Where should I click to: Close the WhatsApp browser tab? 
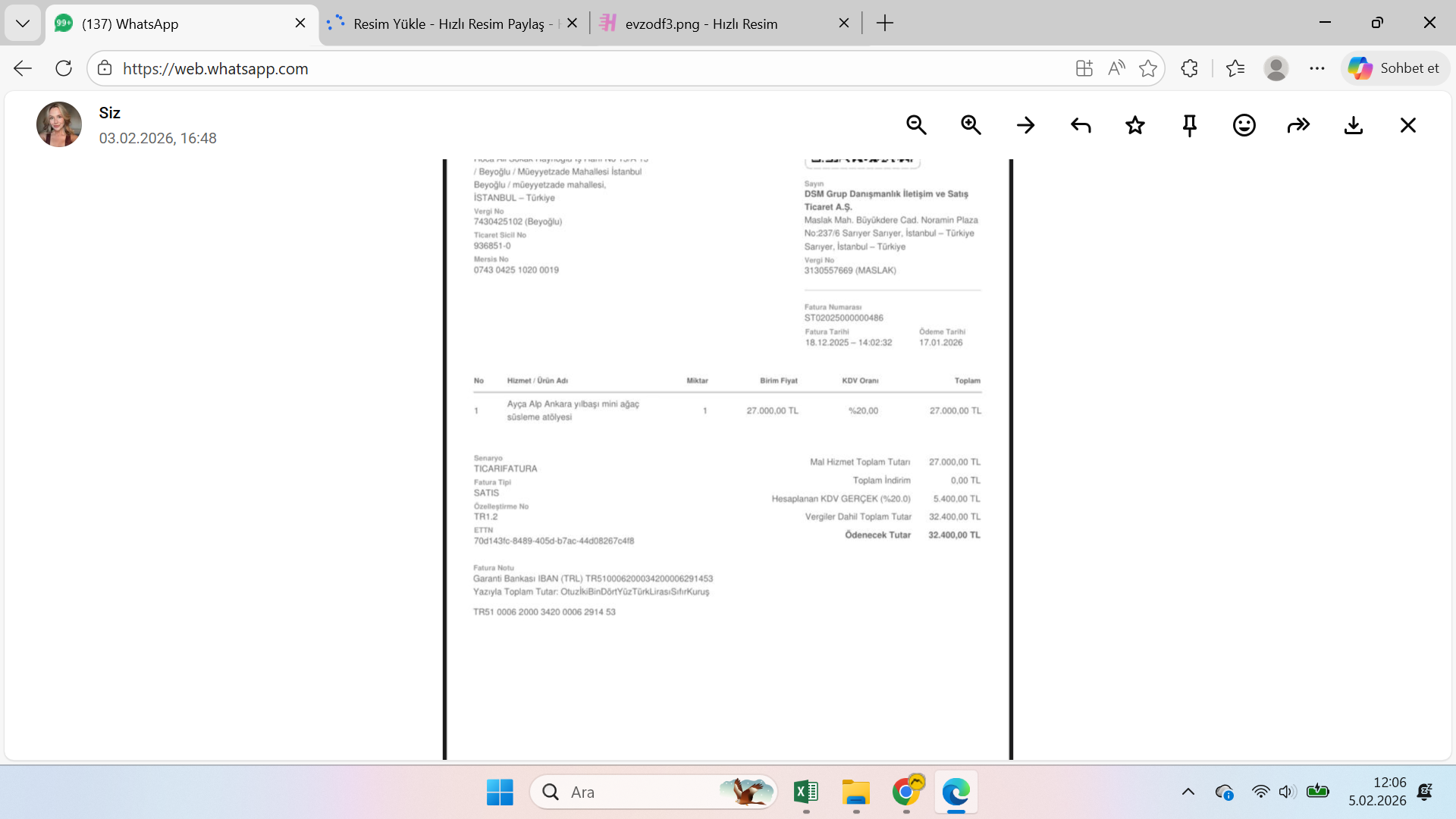coord(300,24)
